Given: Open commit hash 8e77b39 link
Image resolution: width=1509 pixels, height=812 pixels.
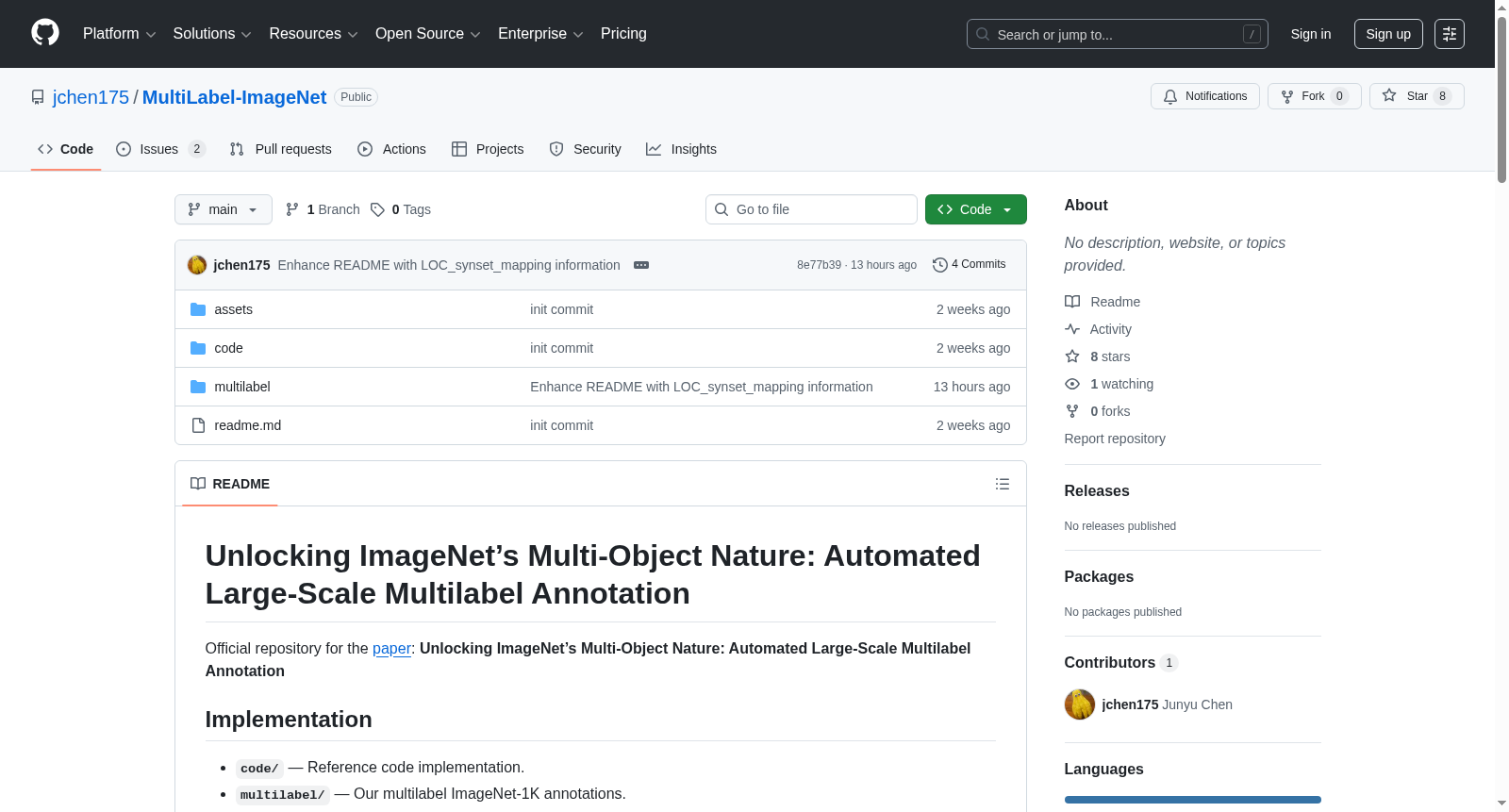Looking at the screenshot, I should click(819, 265).
